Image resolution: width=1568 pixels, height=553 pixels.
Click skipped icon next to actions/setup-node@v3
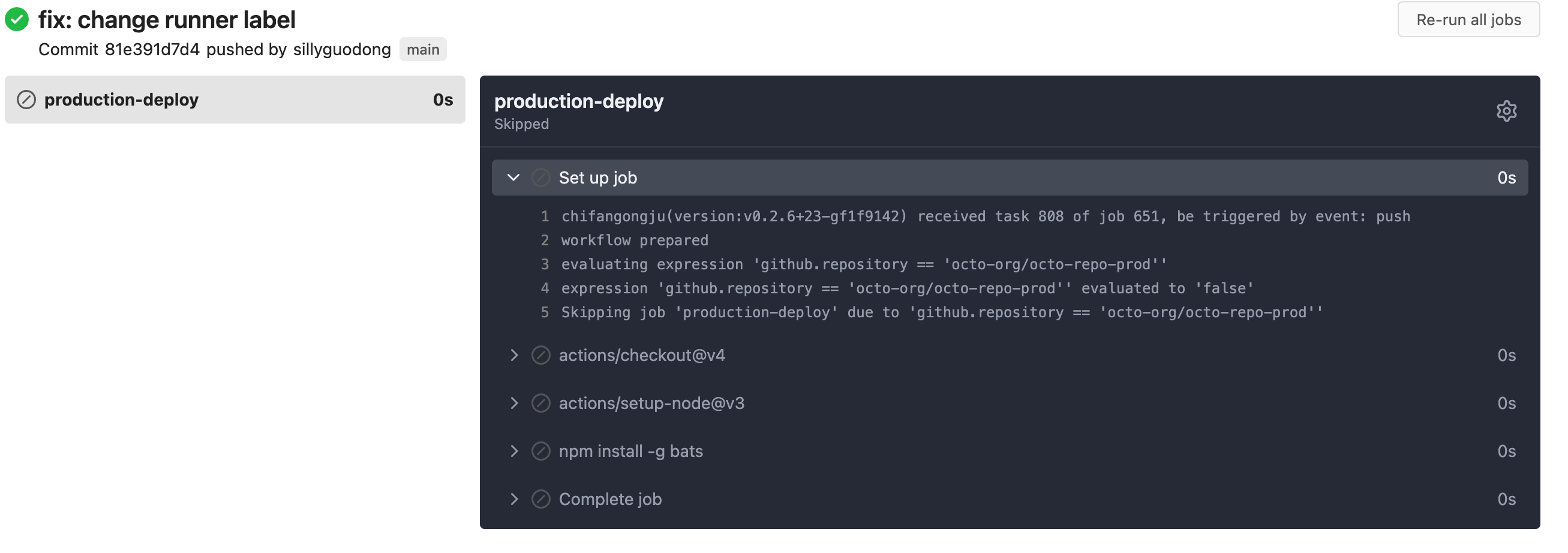pos(540,403)
